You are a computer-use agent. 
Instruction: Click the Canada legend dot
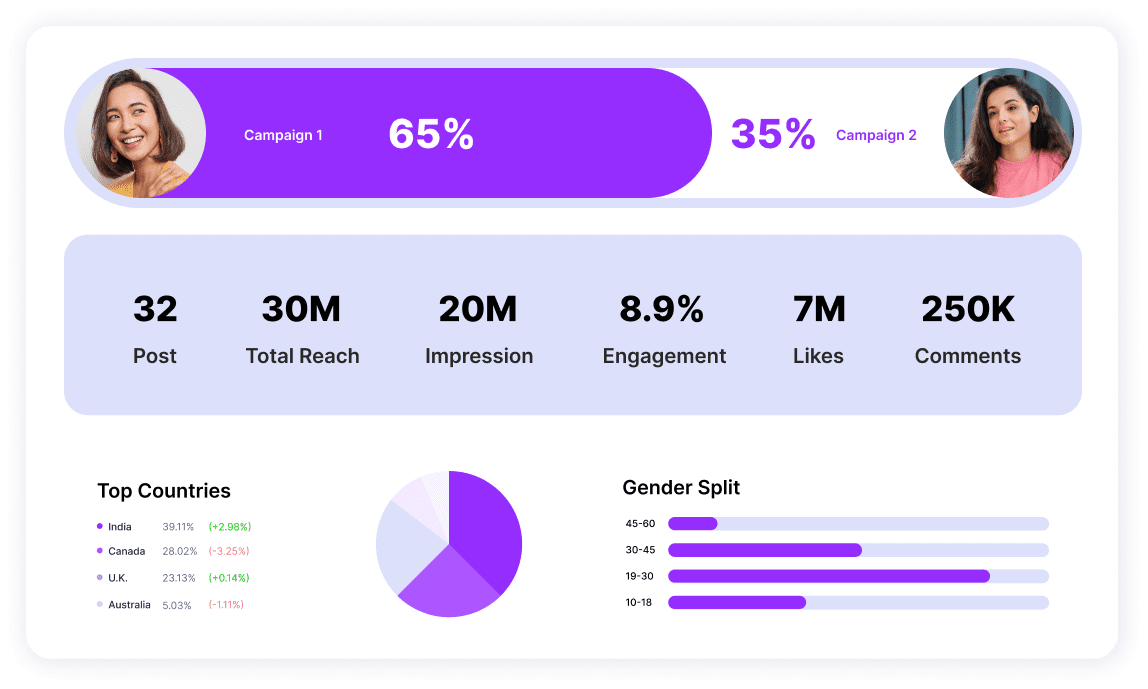(100, 551)
